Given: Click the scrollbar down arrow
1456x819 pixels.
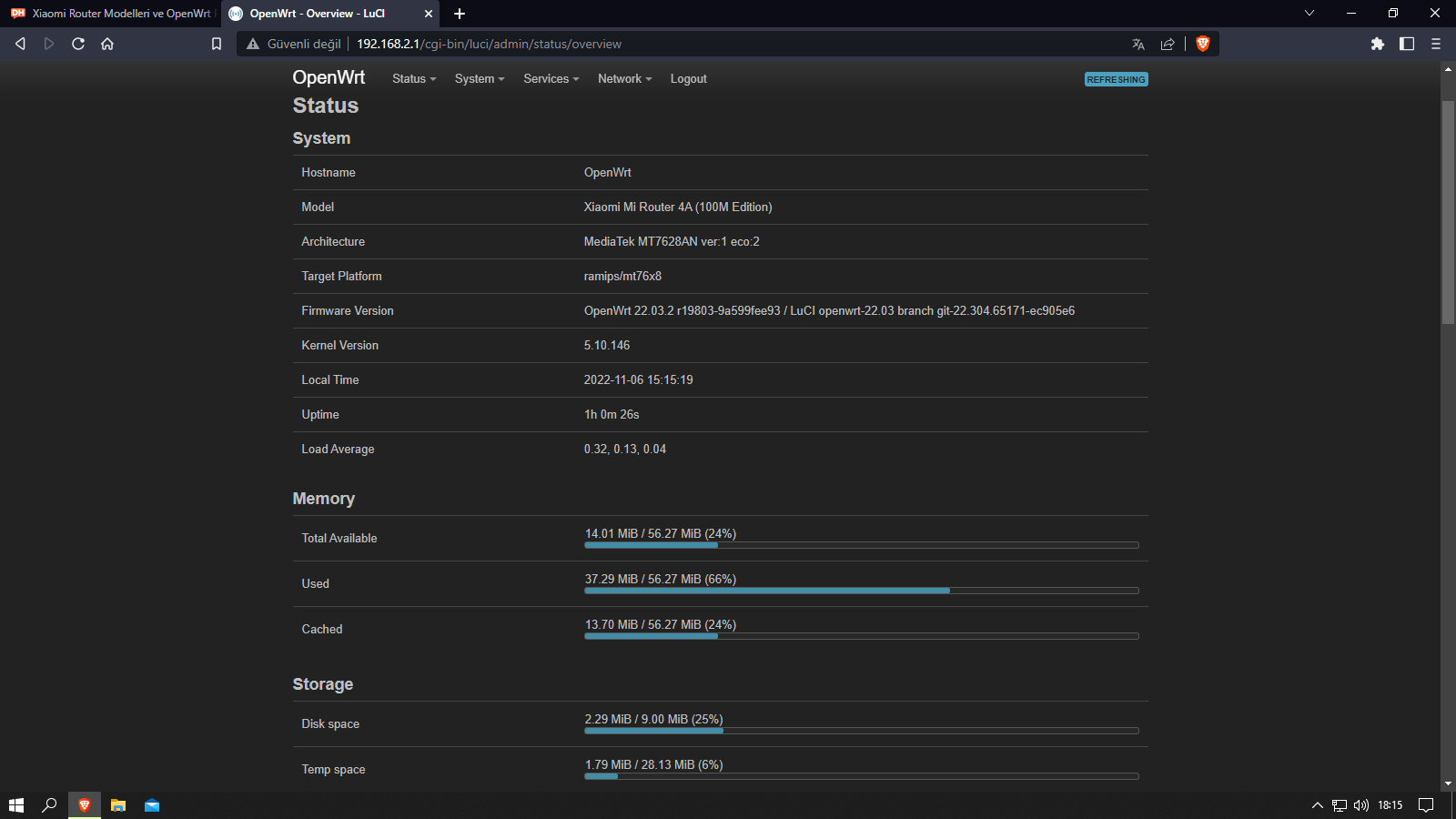Looking at the screenshot, I should 1448,784.
